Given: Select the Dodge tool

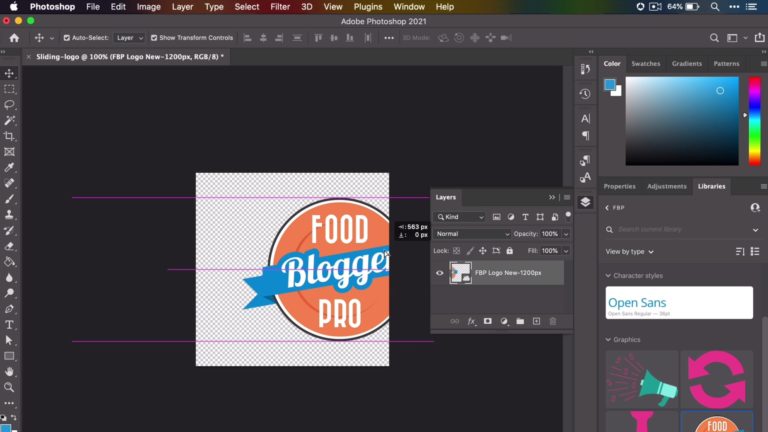Looking at the screenshot, I should tap(9, 293).
